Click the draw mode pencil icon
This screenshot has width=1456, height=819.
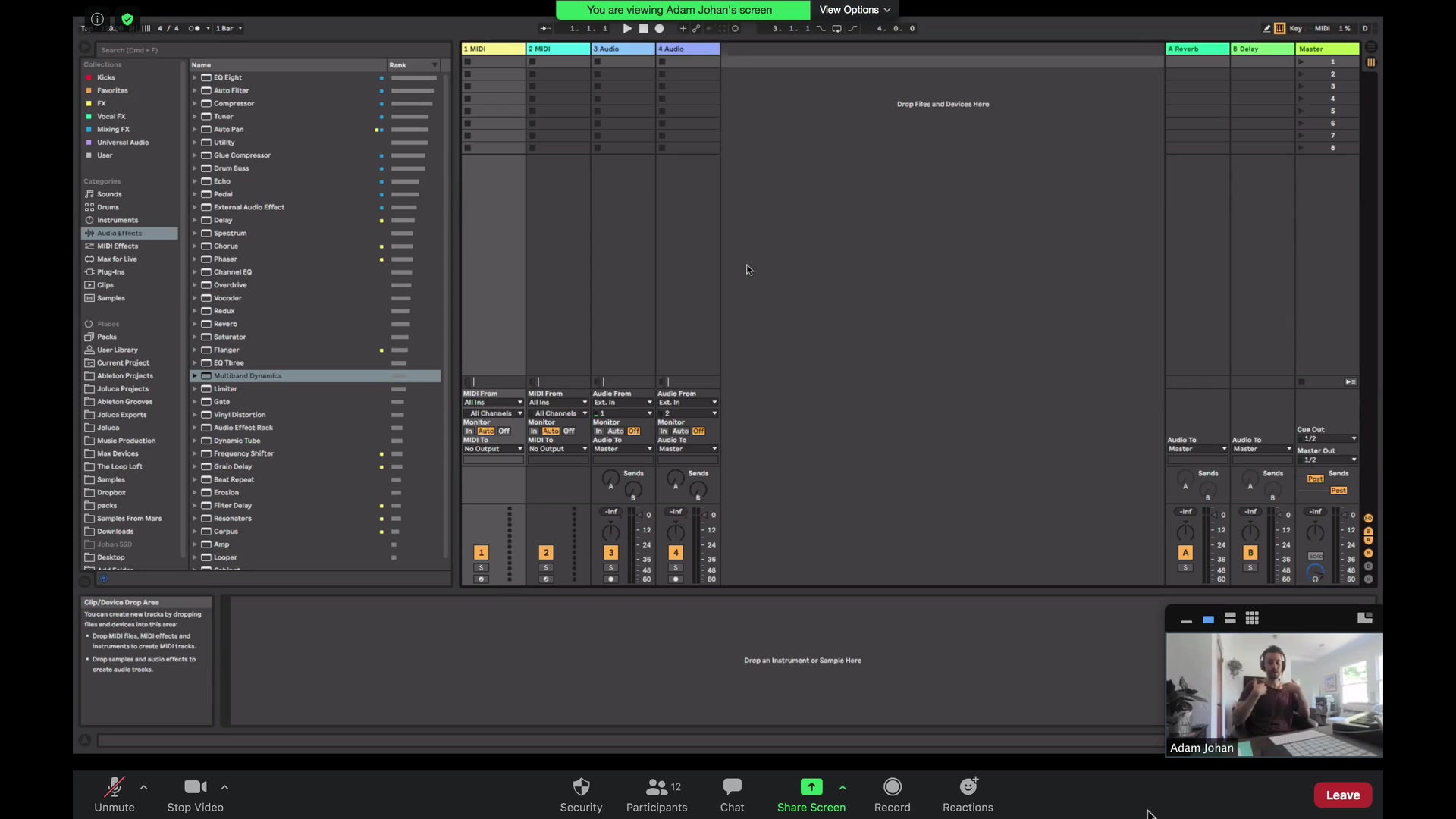click(1267, 28)
